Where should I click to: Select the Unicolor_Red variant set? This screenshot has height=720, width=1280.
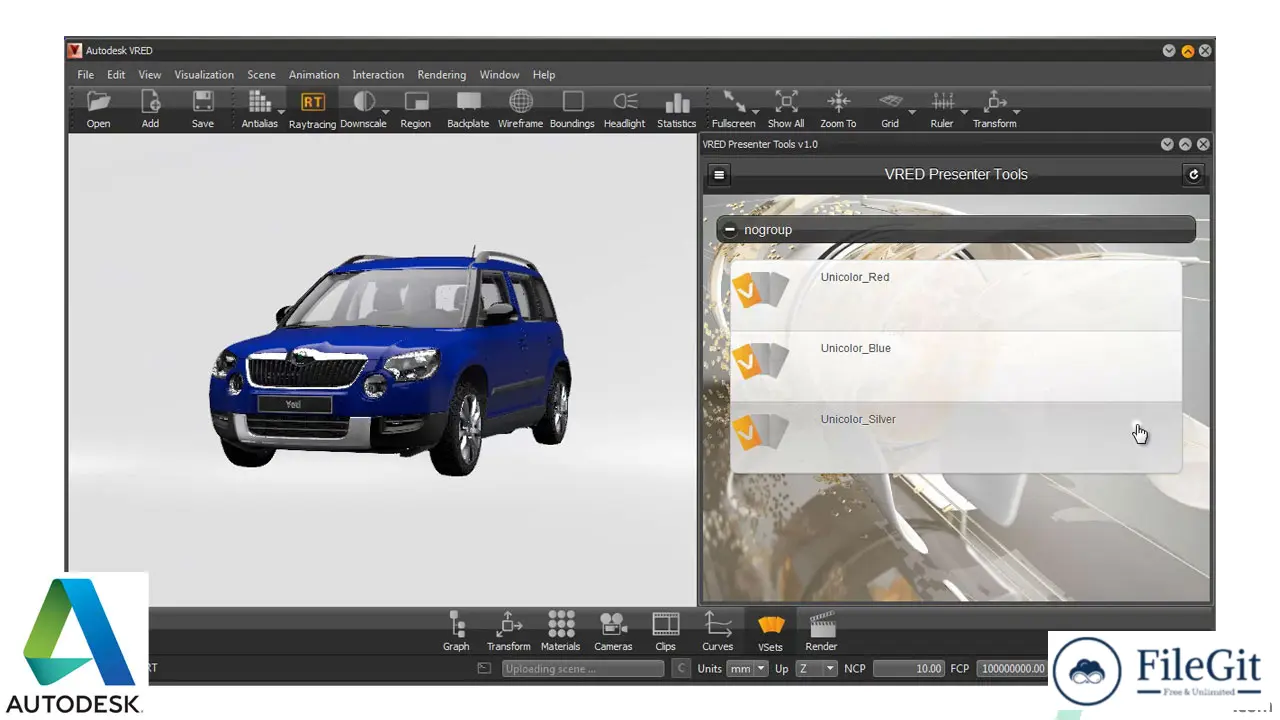pyautogui.click(x=955, y=296)
